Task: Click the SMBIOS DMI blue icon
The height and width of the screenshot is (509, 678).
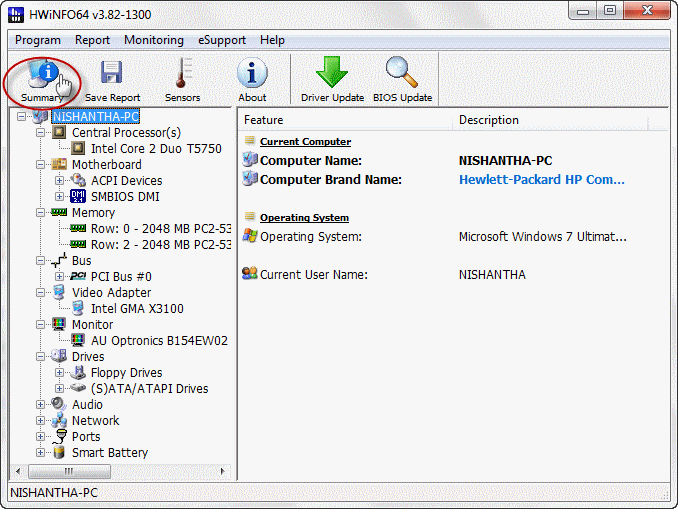Action: (x=78, y=196)
